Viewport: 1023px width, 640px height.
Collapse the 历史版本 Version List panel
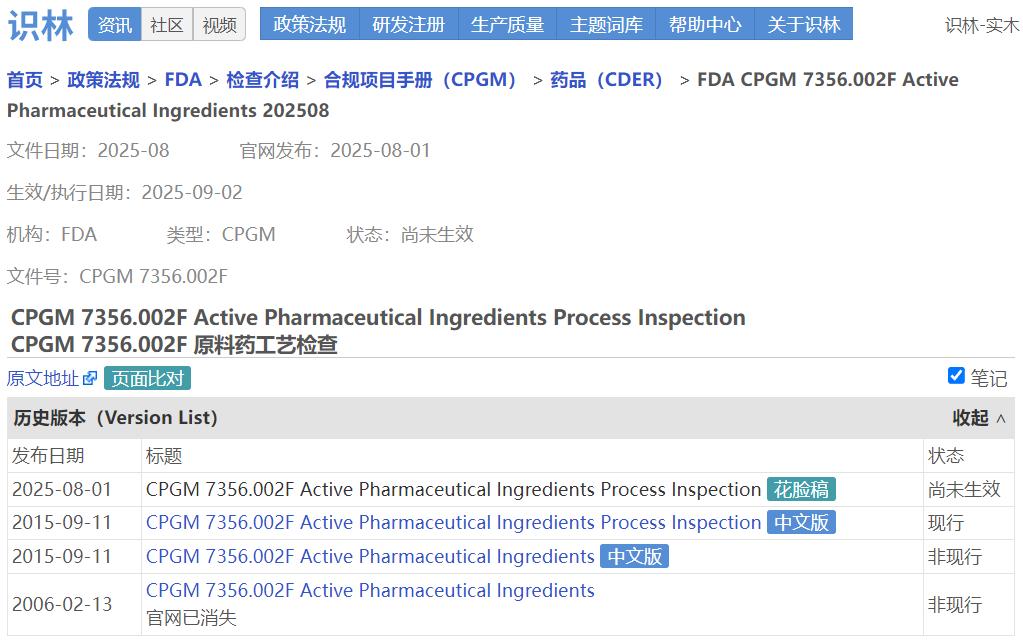pyautogui.click(x=979, y=418)
